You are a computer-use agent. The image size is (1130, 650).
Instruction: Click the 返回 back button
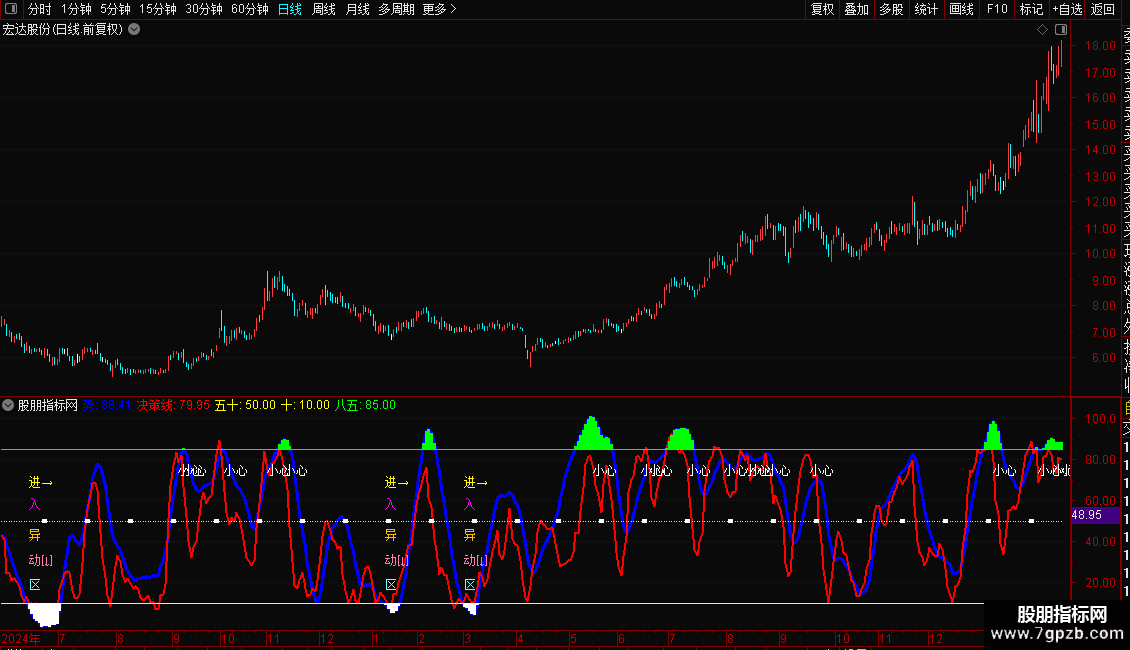coord(1103,9)
